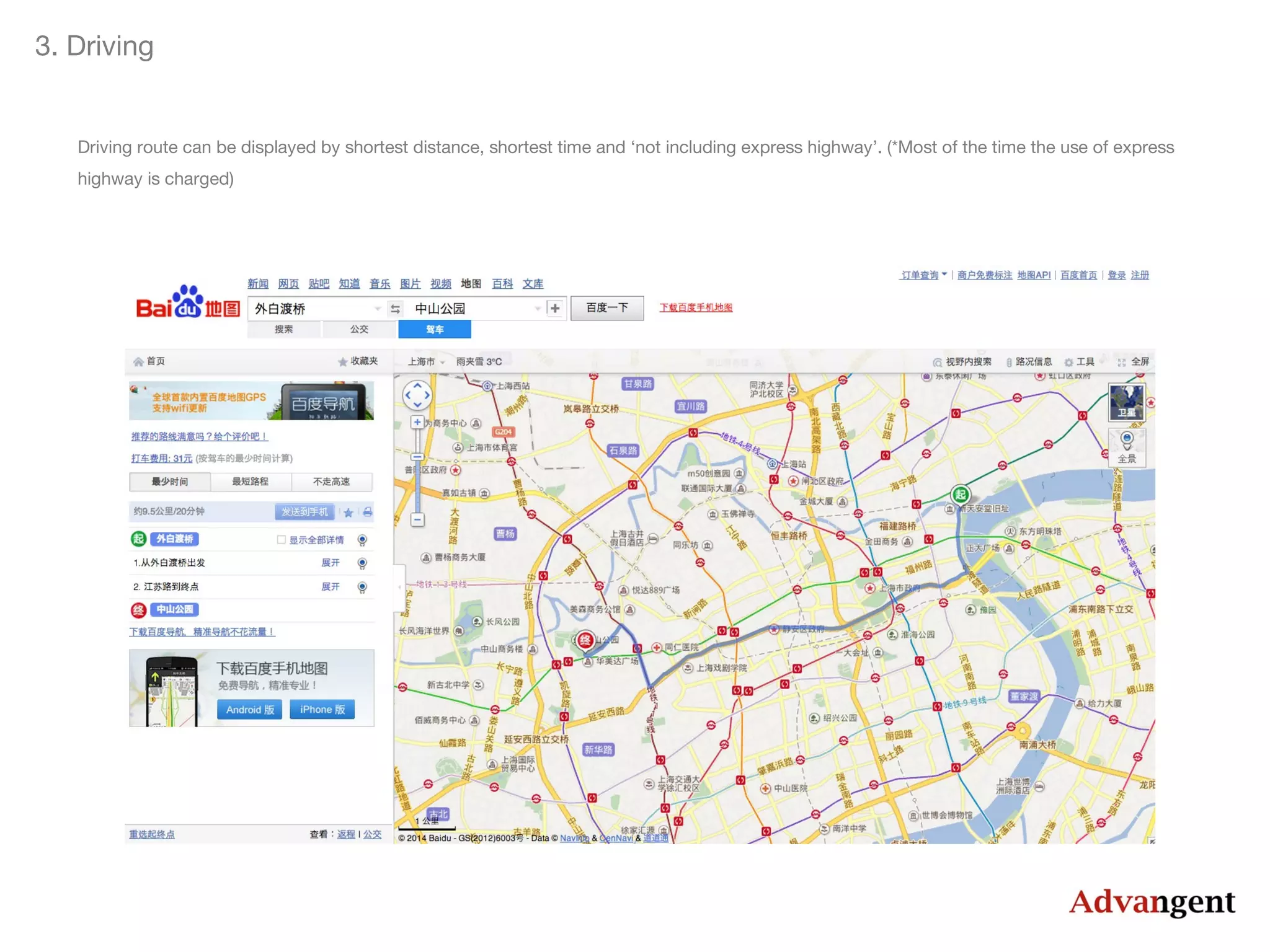Expand step 1 departing Waibaidu Bridge
The image size is (1270, 952).
pos(330,563)
